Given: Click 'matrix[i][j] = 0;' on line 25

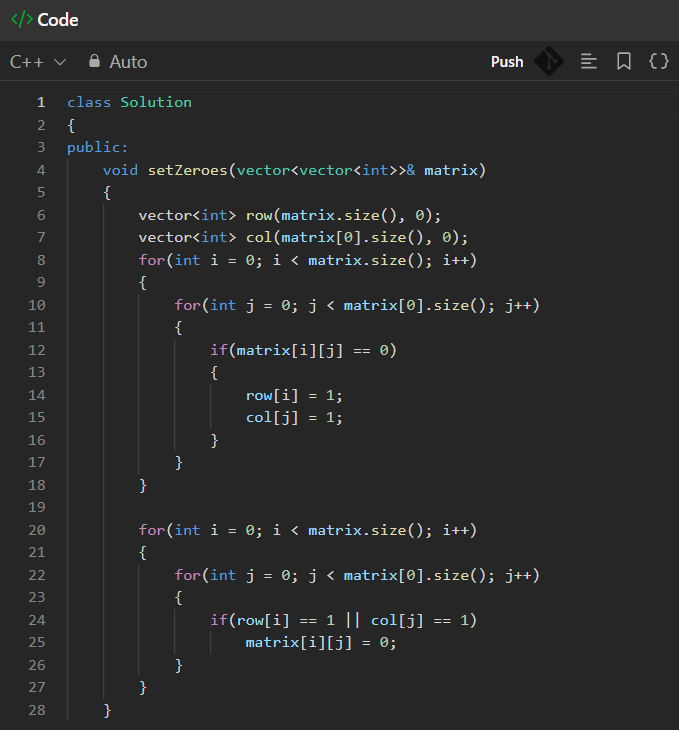Looking at the screenshot, I should tap(321, 642).
